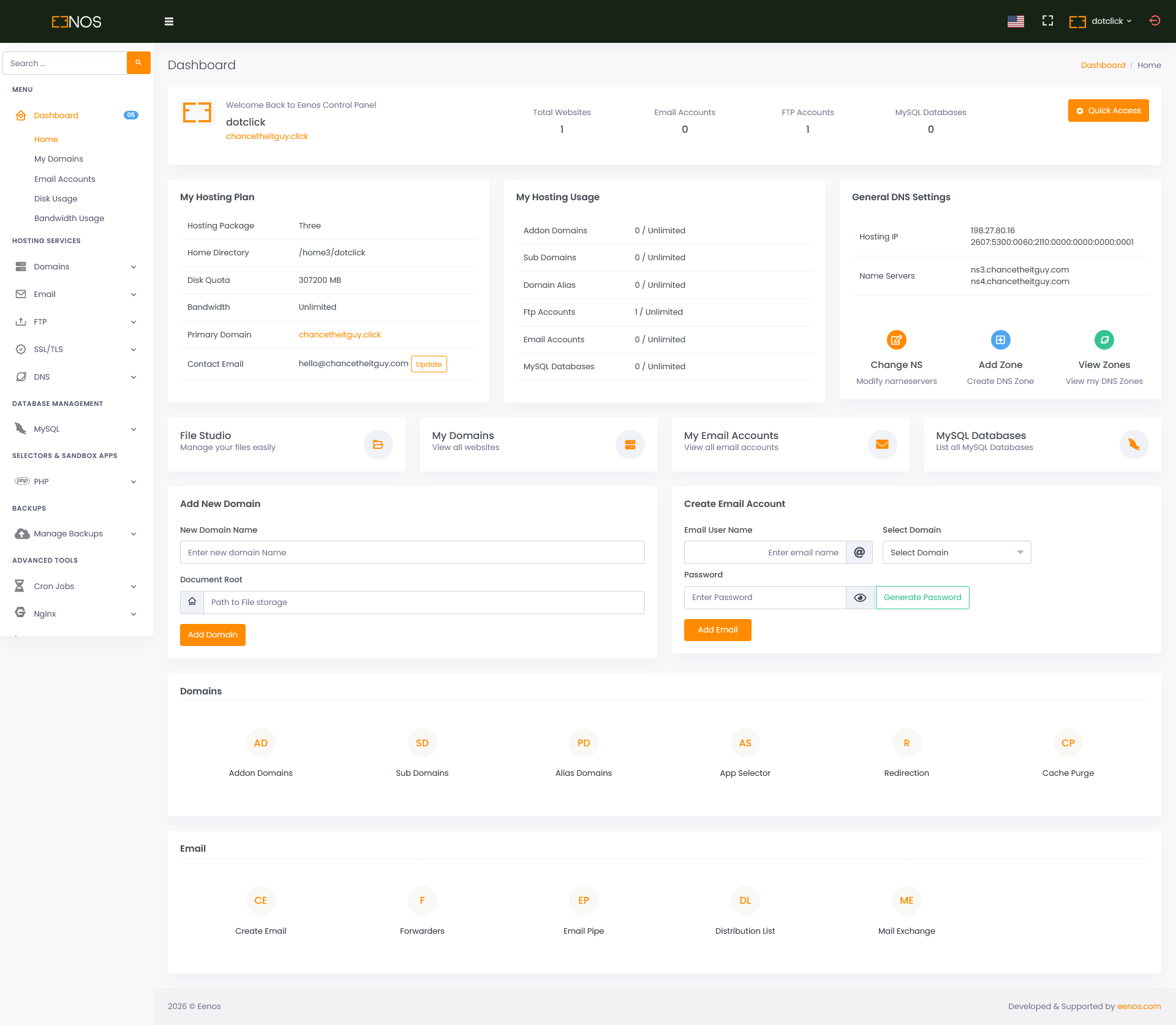
Task: Open Email Accounts in sidebar
Action: (x=65, y=179)
